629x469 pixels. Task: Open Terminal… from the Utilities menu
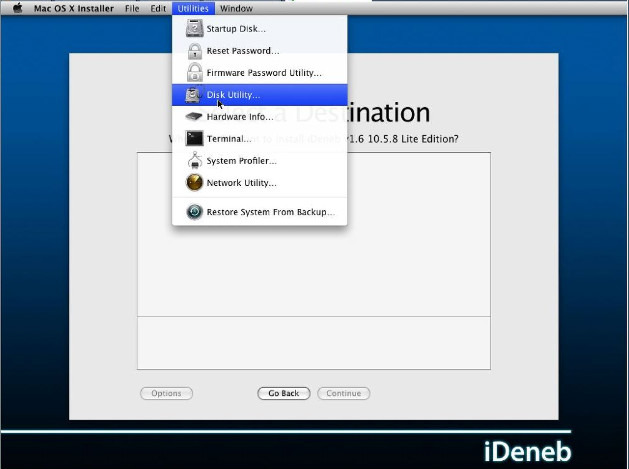click(x=260, y=139)
